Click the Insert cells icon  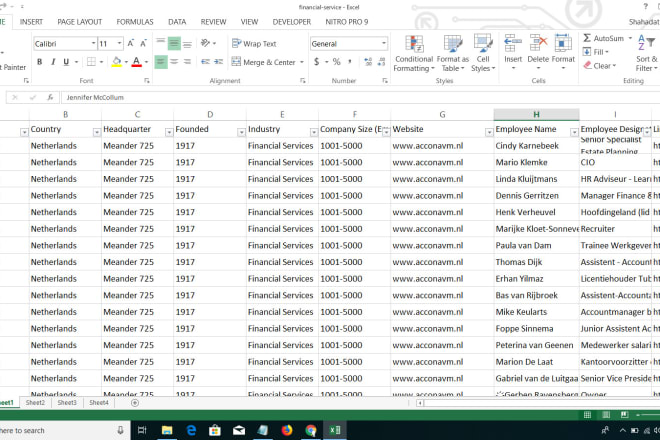(x=513, y=43)
